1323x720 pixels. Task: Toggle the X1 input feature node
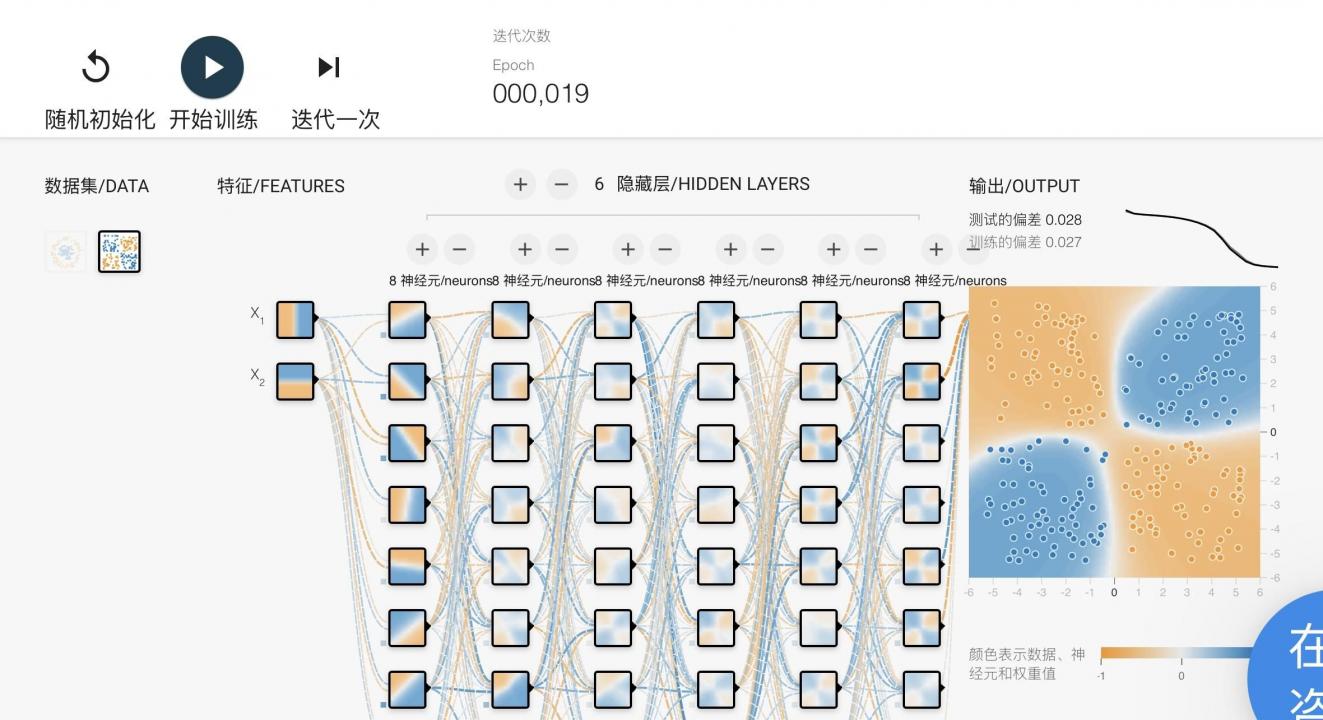pos(295,320)
